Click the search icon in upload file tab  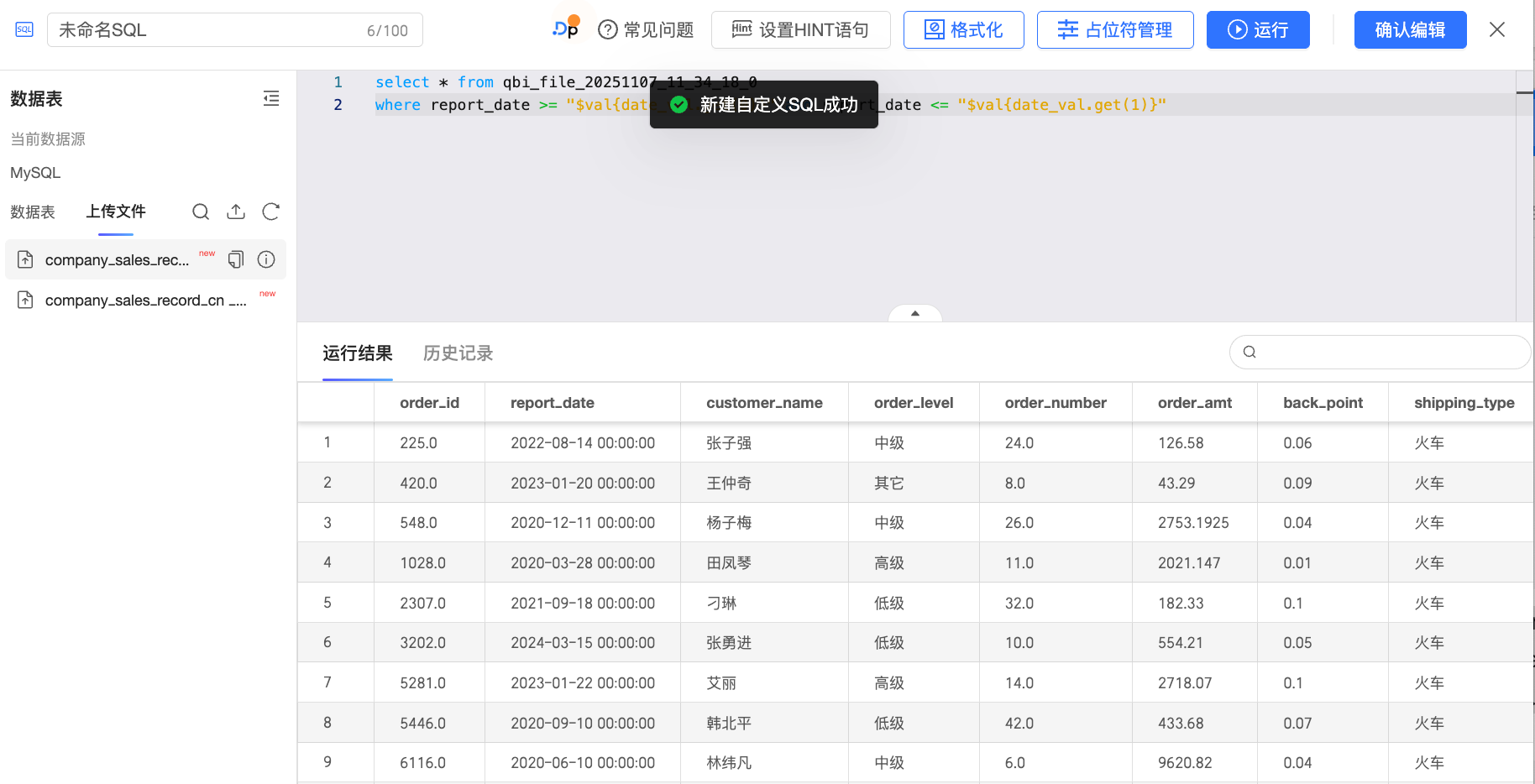click(201, 212)
